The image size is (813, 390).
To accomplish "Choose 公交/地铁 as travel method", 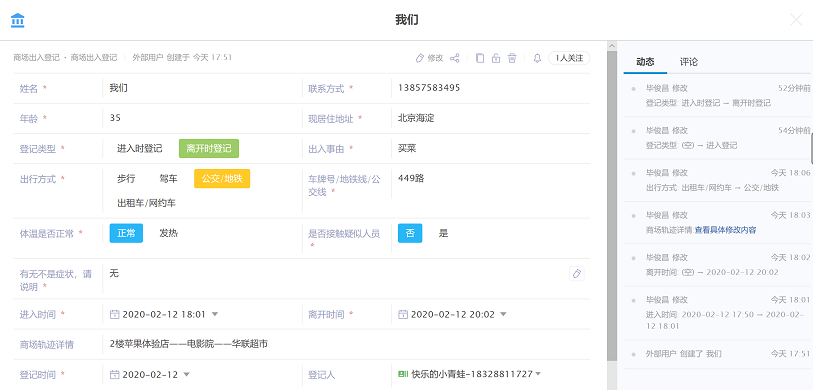I will pos(222,179).
